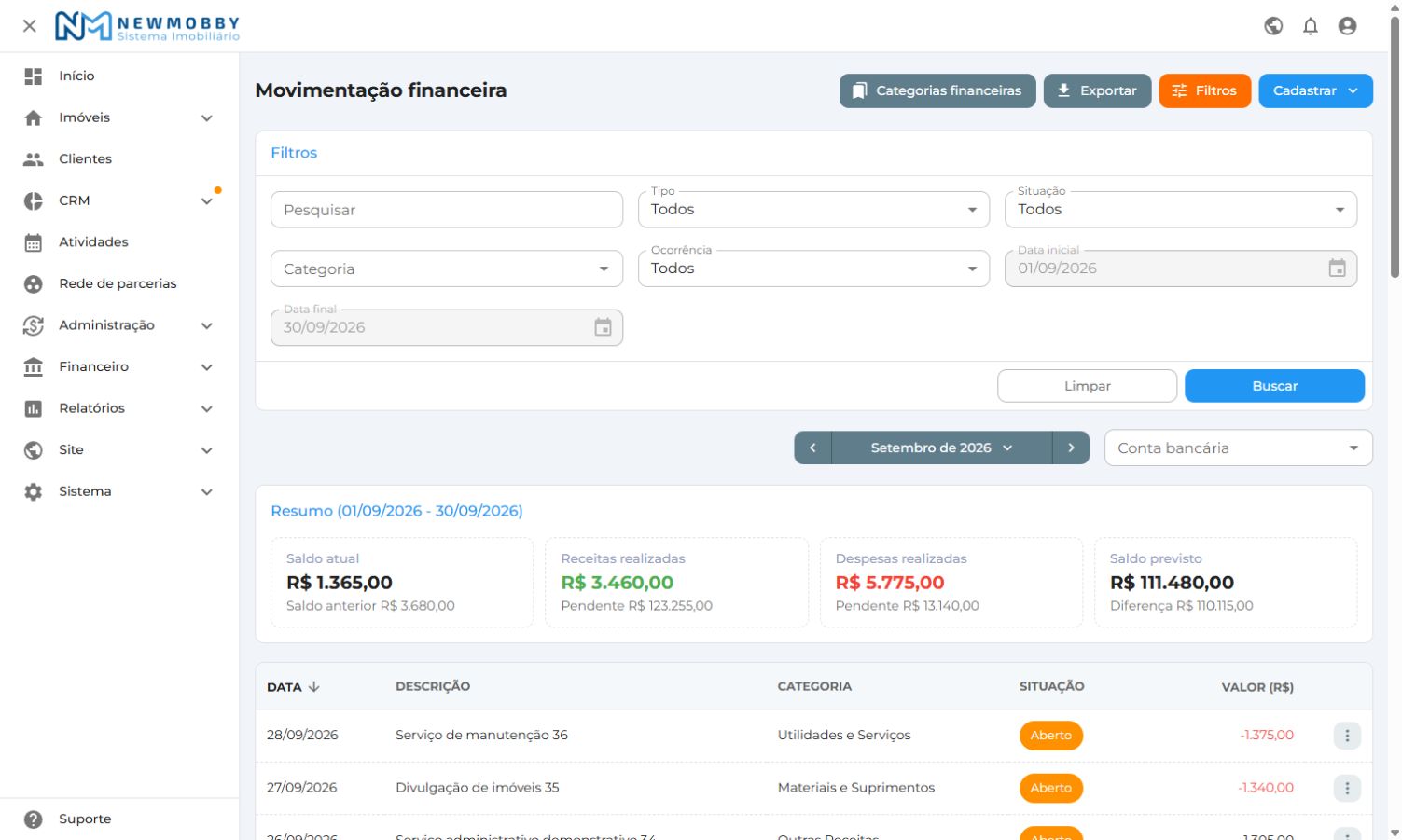
Task: Open the Data inicial calendar icon
Action: (1337, 269)
